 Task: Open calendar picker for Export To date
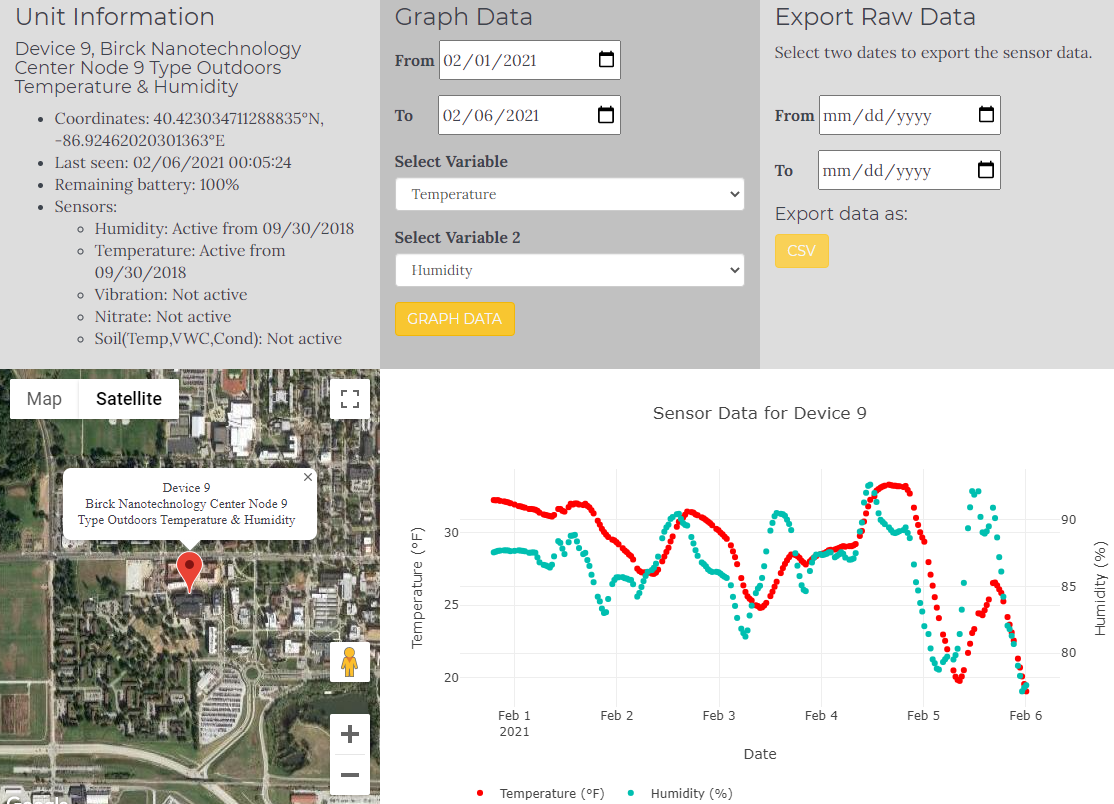click(985, 170)
